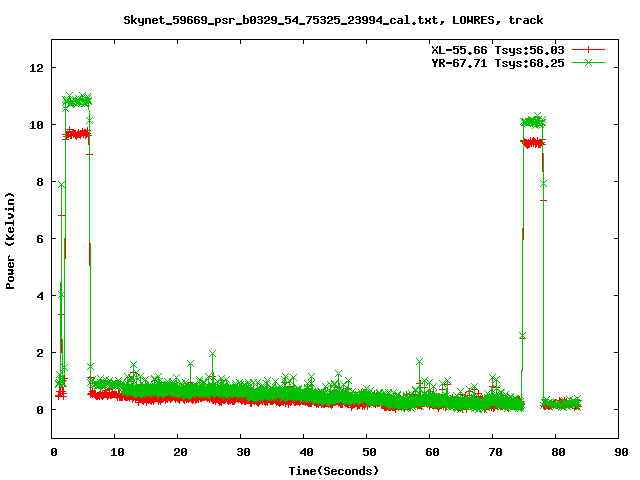Click the x-axis tick label 50
The image size is (640, 480).
[369, 452]
